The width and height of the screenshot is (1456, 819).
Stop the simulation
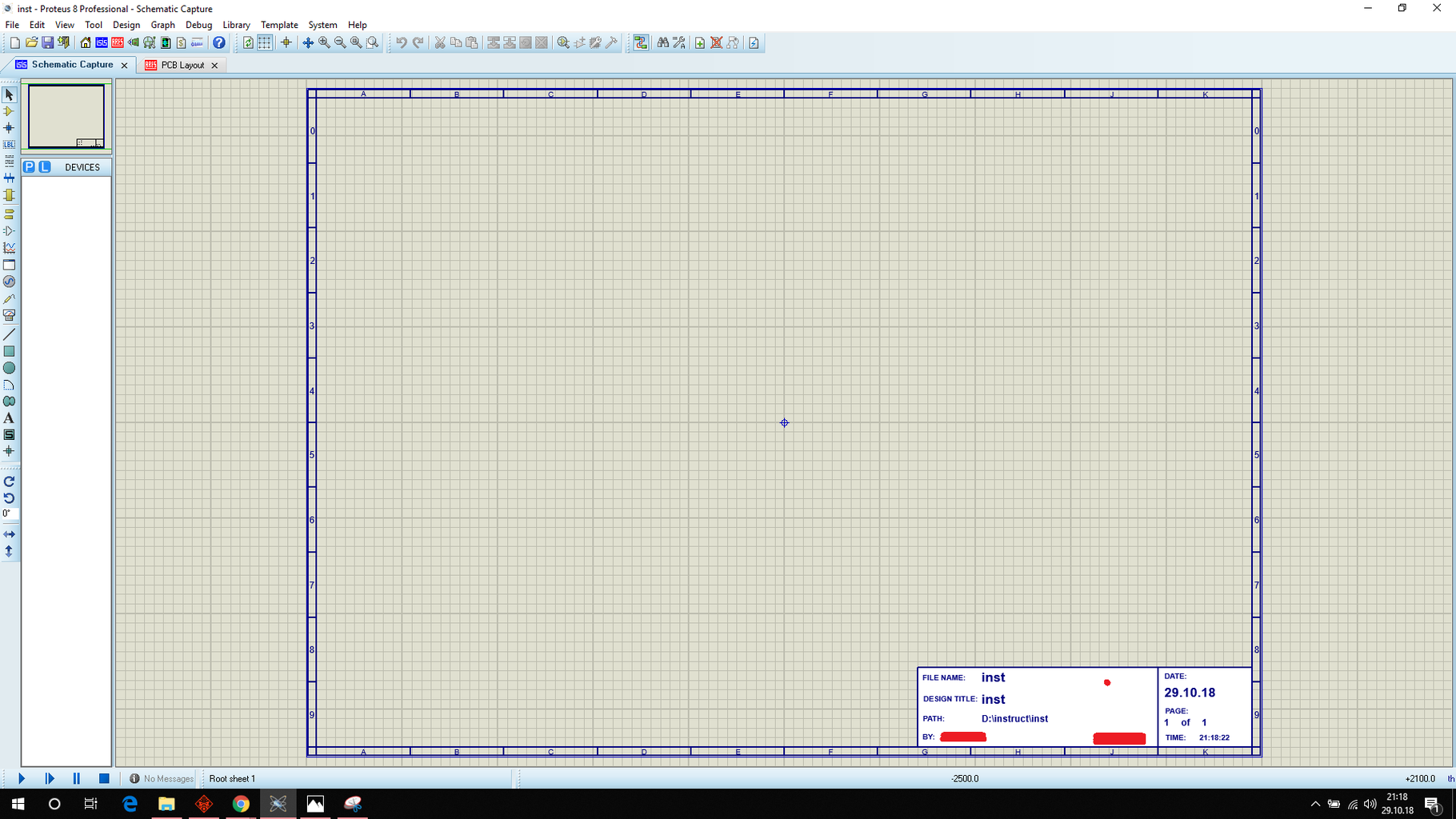pos(104,778)
